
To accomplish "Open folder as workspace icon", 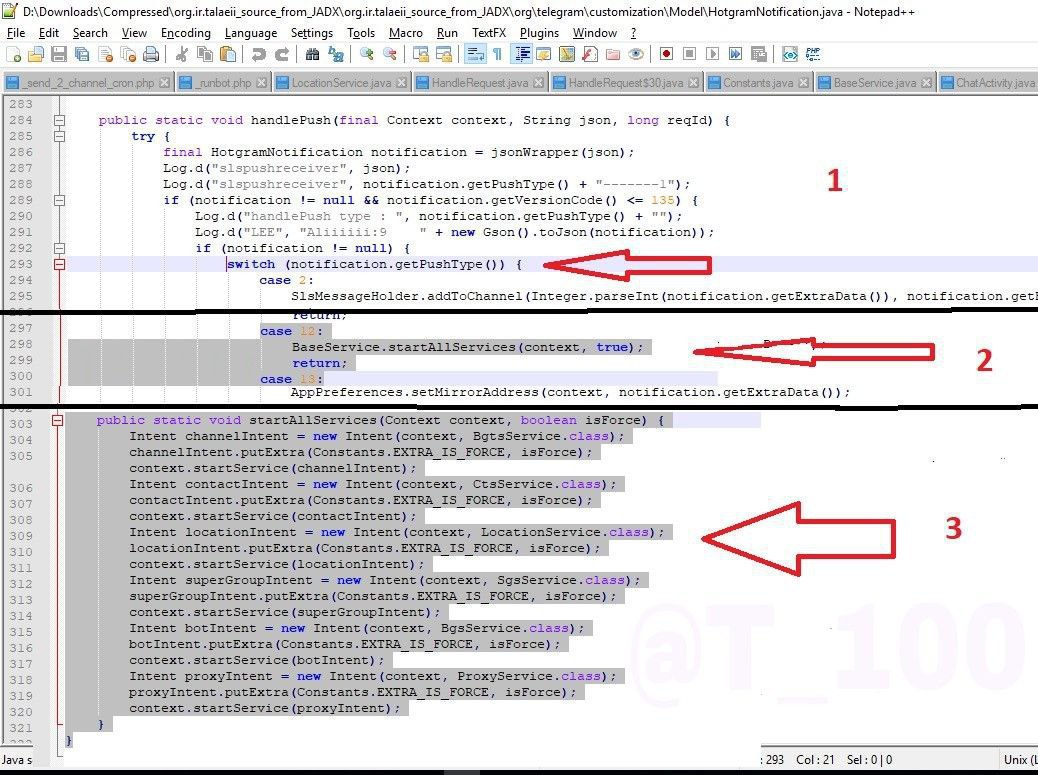I will tap(613, 54).
